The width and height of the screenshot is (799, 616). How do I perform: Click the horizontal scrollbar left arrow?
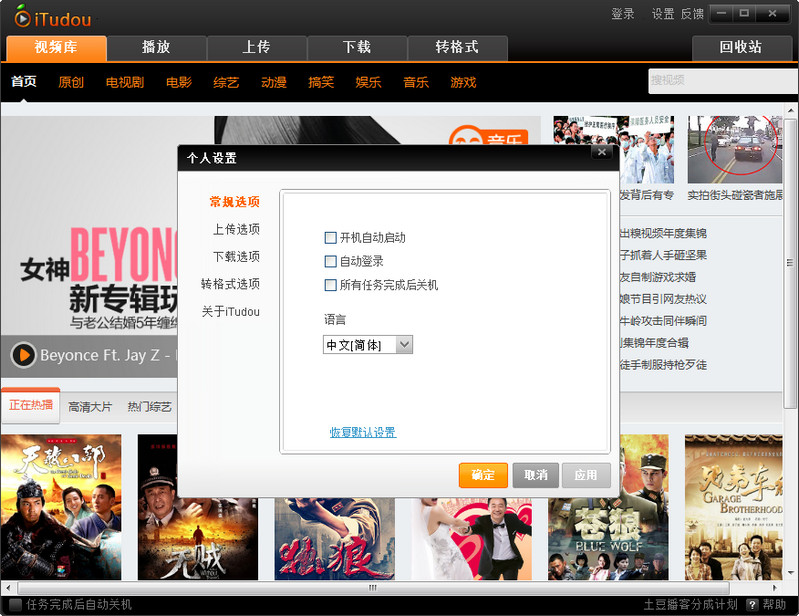[8, 588]
